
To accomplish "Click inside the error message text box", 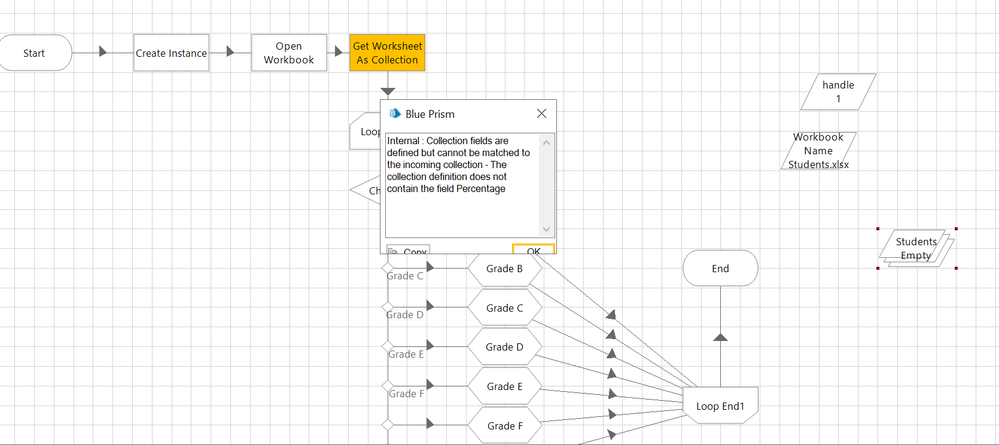I will tap(460, 200).
